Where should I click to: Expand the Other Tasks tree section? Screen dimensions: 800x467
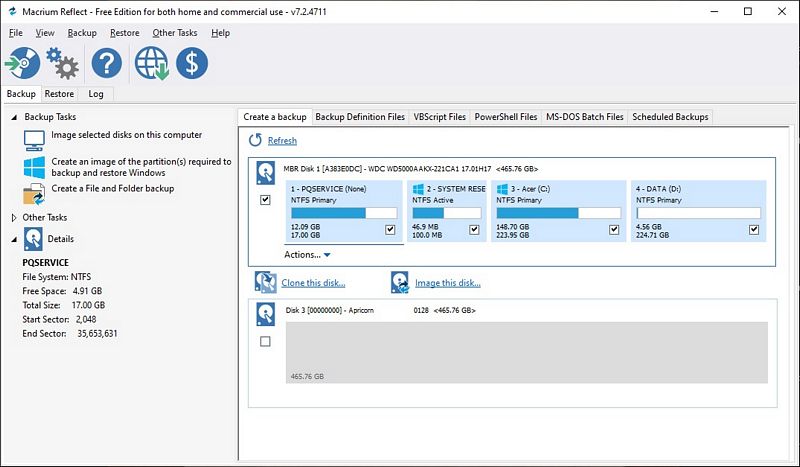point(14,217)
